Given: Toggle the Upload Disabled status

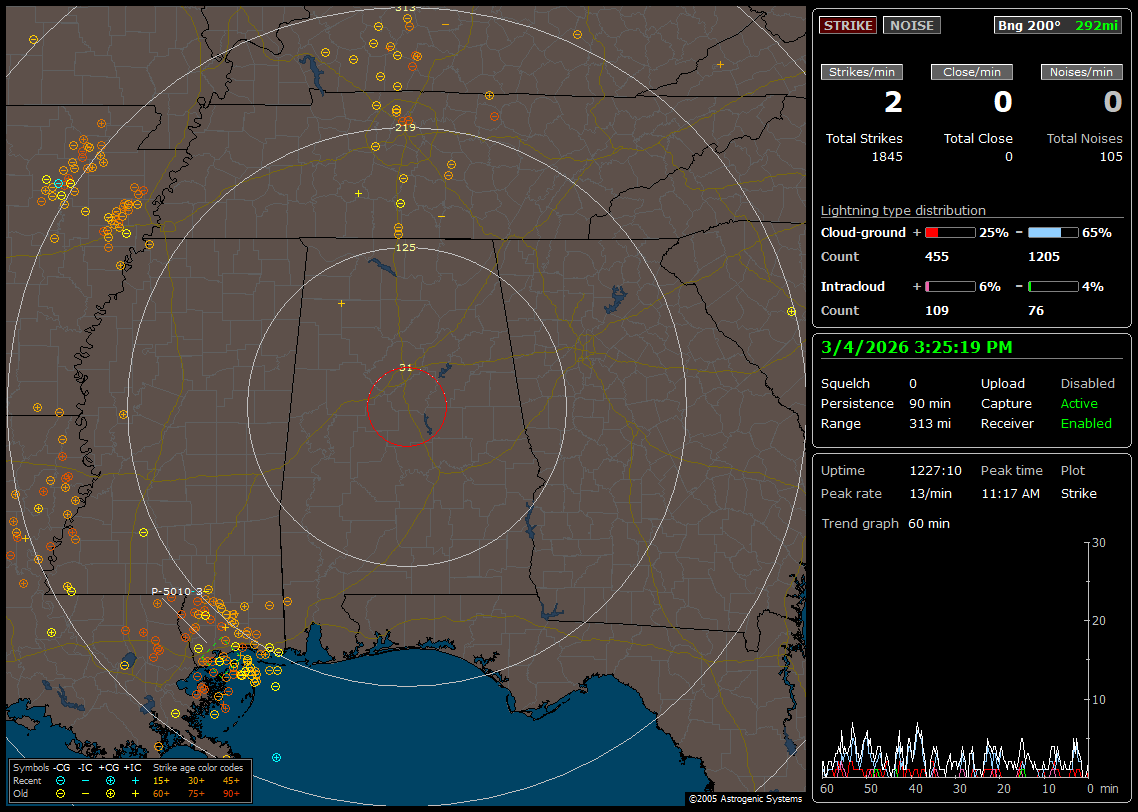Looking at the screenshot, I should [x=1087, y=384].
